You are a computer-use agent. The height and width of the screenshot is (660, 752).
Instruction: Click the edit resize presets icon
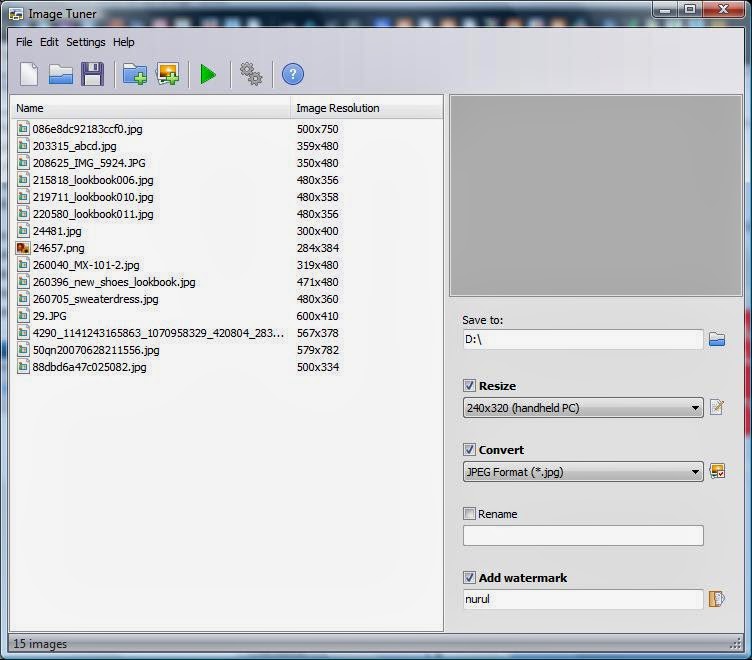coord(717,407)
